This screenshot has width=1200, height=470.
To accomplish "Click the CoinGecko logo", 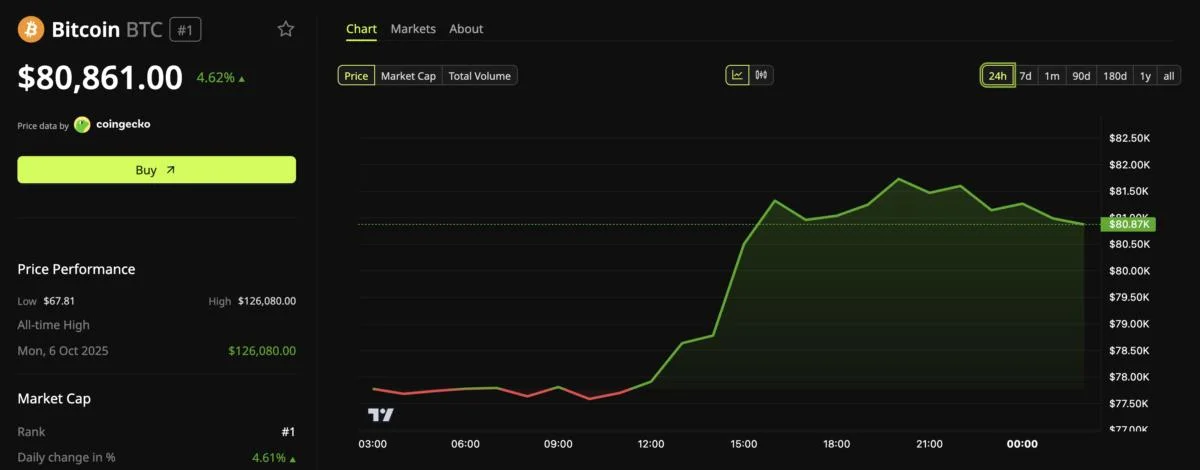I will coord(82,125).
